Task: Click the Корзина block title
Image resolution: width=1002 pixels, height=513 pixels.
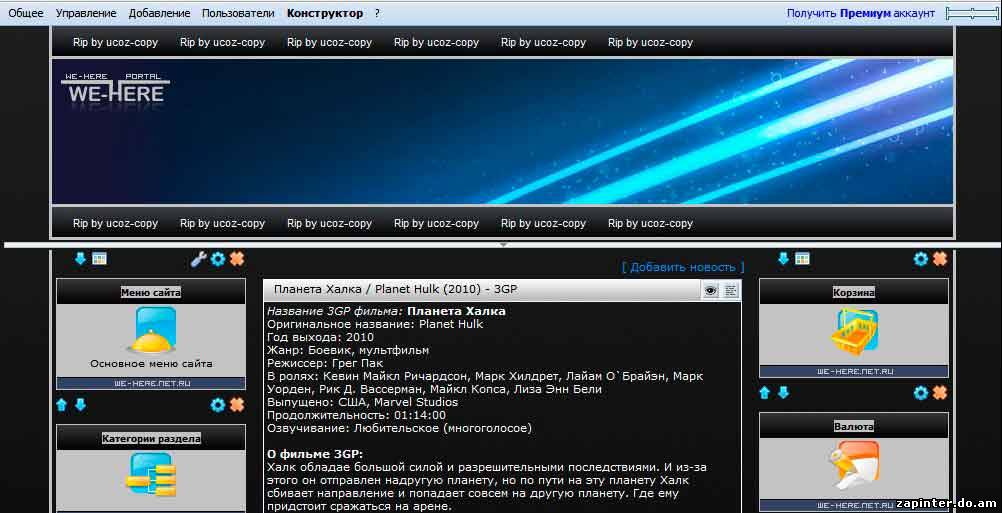Action: pyautogui.click(x=854, y=293)
